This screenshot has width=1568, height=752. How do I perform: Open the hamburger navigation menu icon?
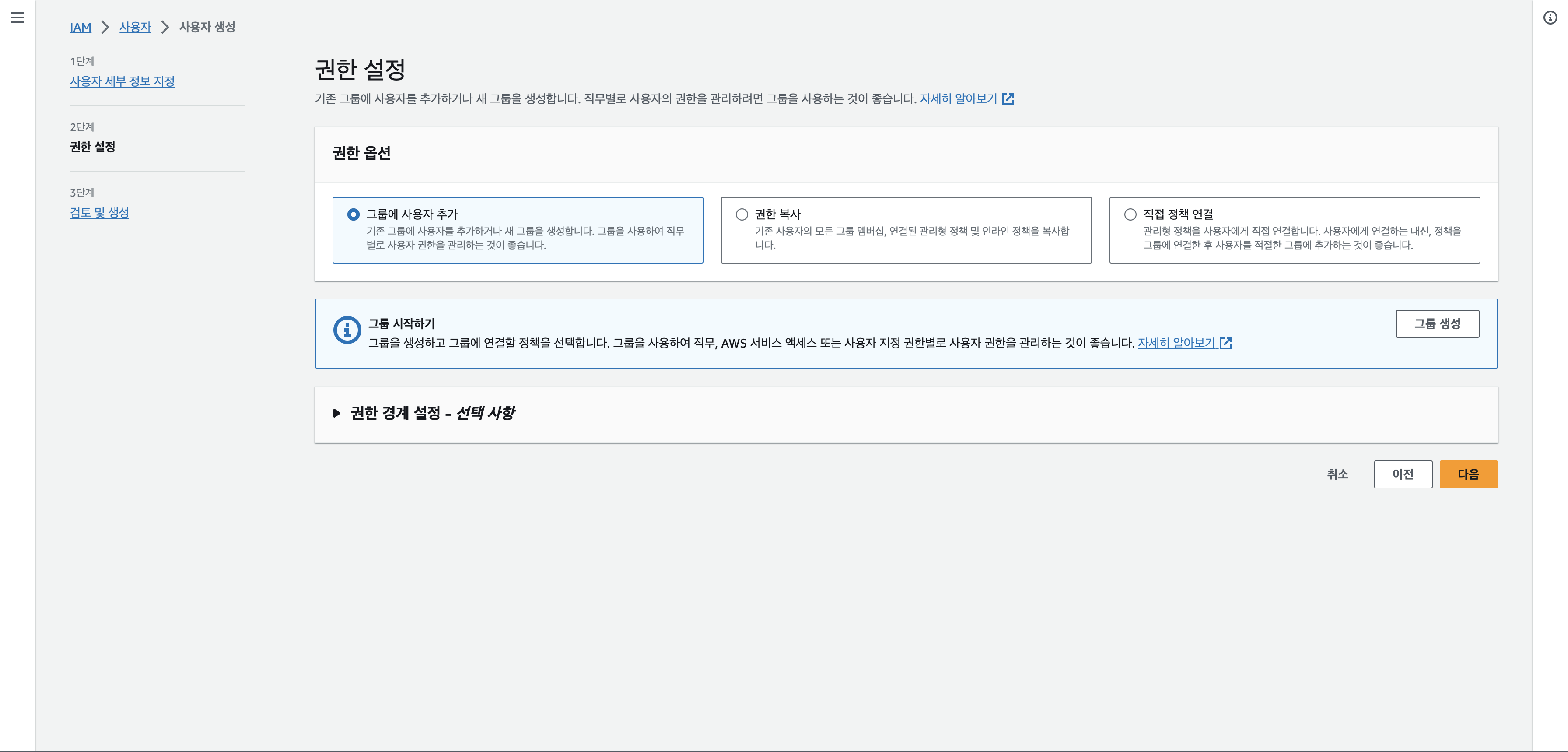tap(17, 18)
